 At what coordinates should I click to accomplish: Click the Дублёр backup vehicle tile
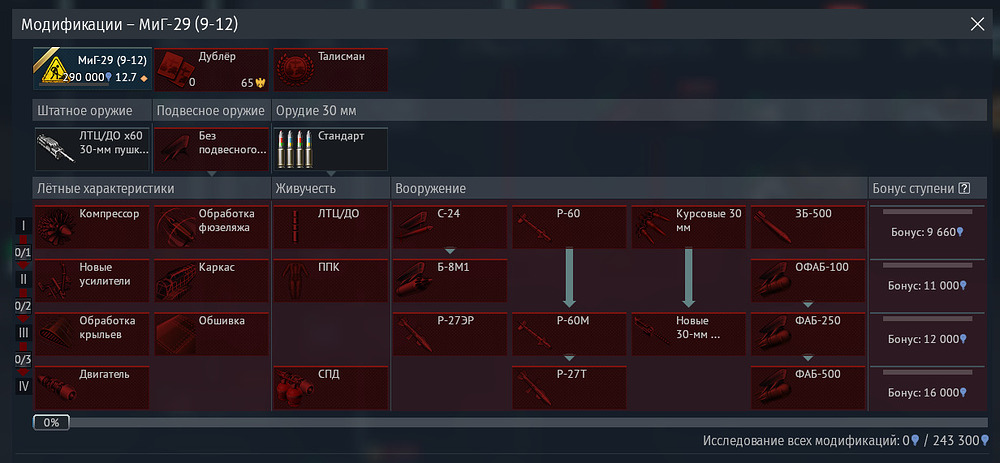pyautogui.click(x=211, y=70)
